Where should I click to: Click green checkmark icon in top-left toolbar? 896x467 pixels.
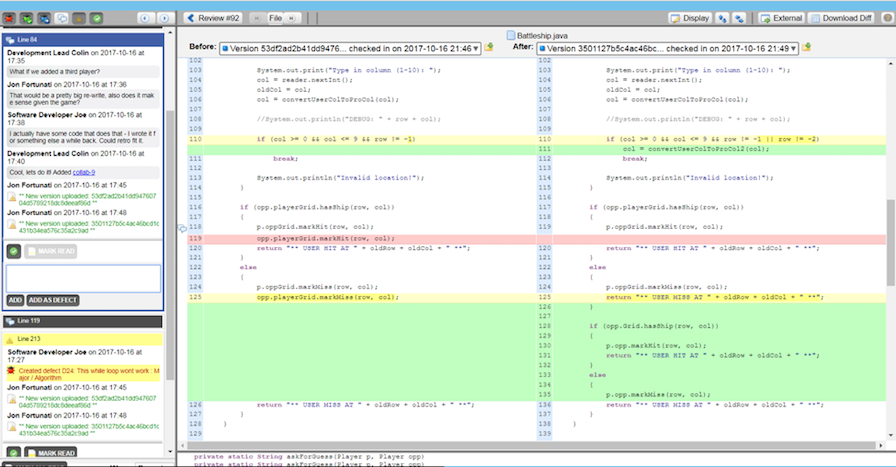coord(96,18)
